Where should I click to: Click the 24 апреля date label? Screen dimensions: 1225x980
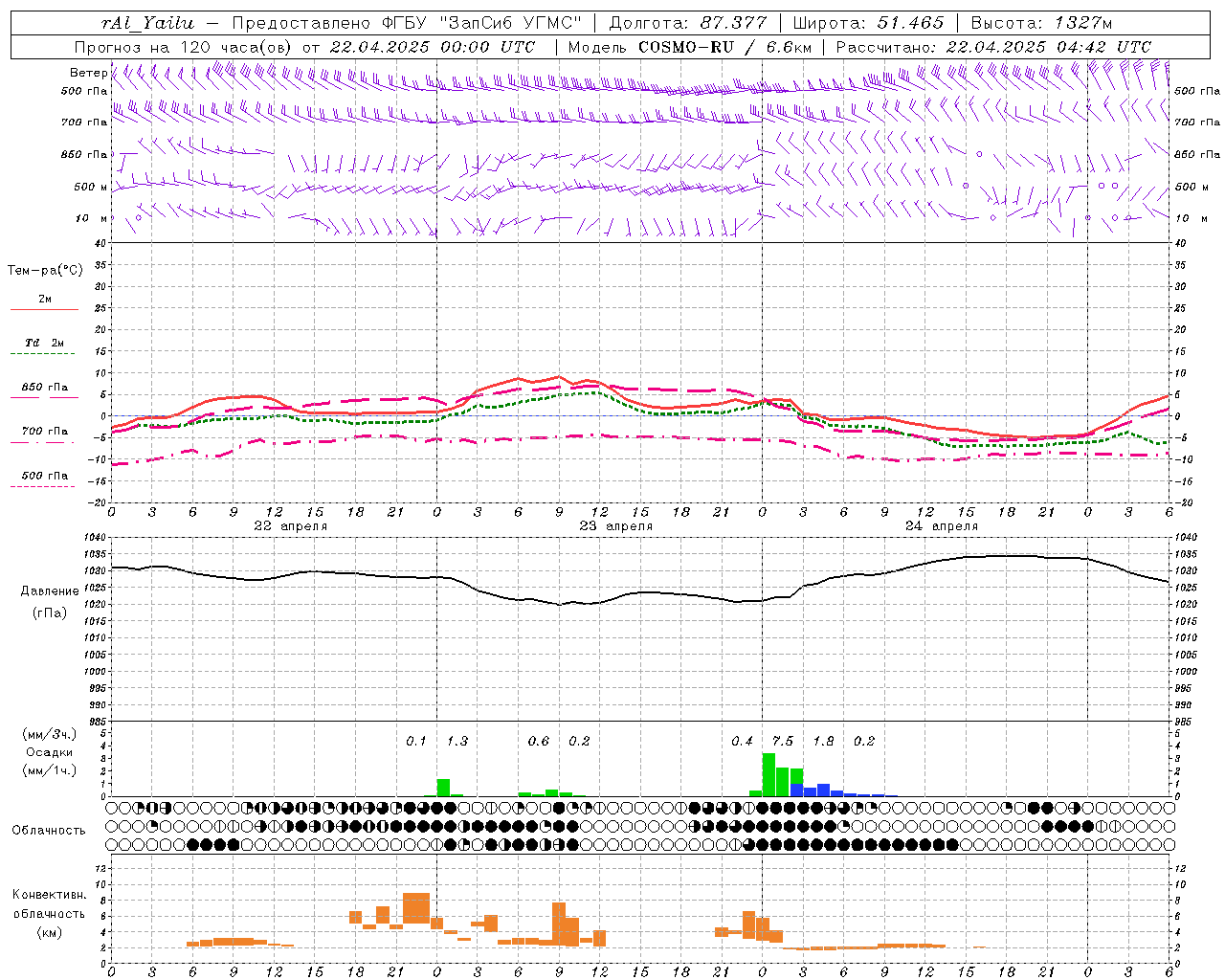point(942,526)
